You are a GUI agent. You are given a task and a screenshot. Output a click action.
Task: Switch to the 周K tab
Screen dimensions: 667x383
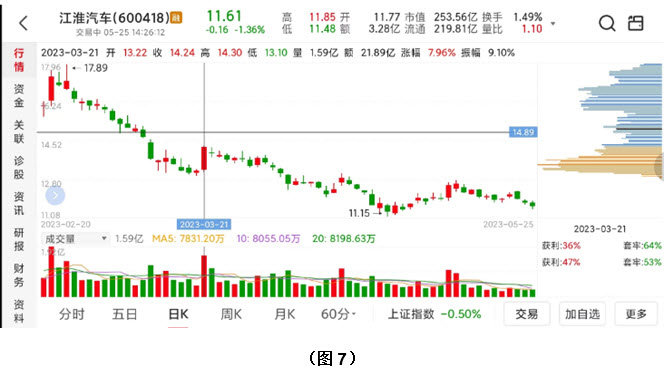tap(231, 314)
